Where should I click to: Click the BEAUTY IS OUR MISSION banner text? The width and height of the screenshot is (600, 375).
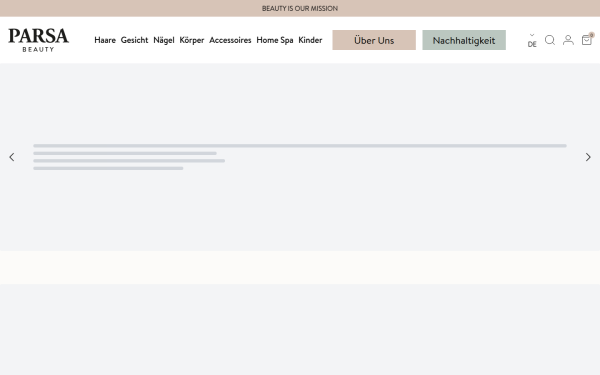coord(300,8)
